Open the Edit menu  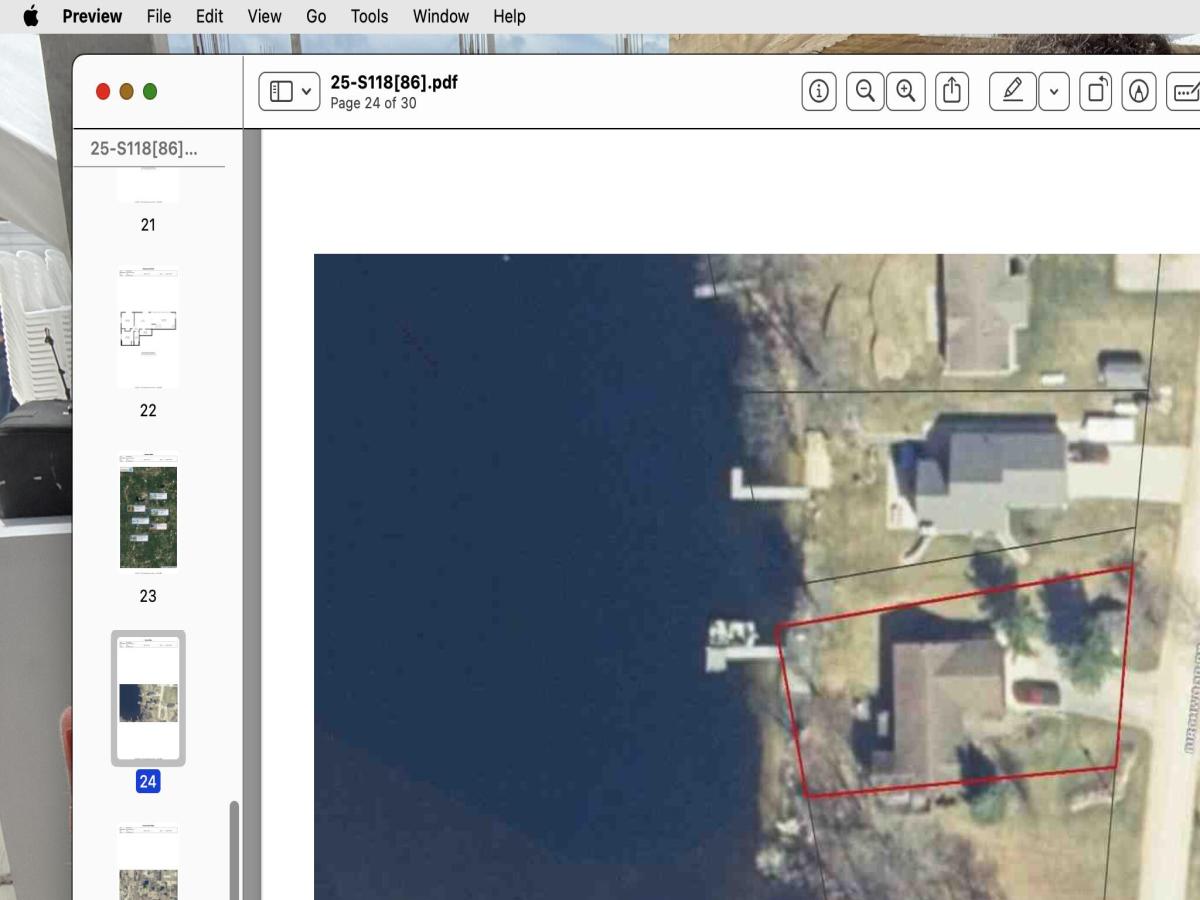coord(210,16)
